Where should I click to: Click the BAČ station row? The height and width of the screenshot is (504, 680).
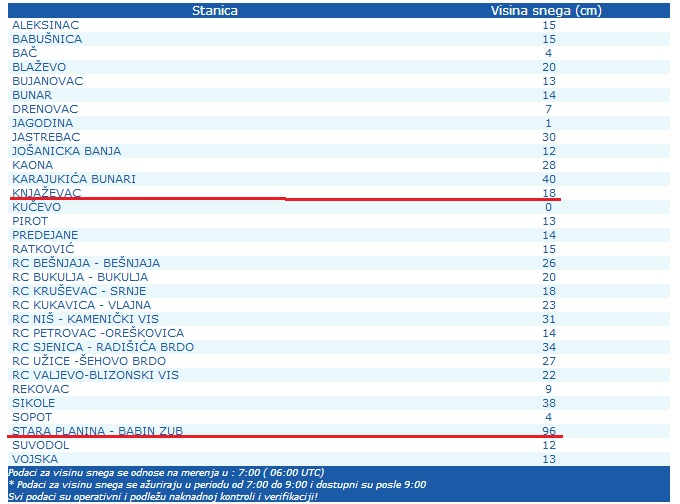pos(339,53)
